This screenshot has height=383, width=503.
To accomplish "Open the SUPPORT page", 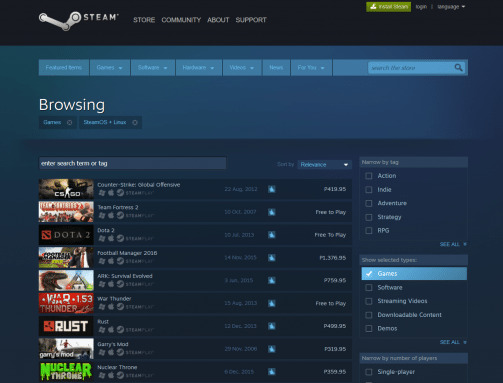I will 251,20.
